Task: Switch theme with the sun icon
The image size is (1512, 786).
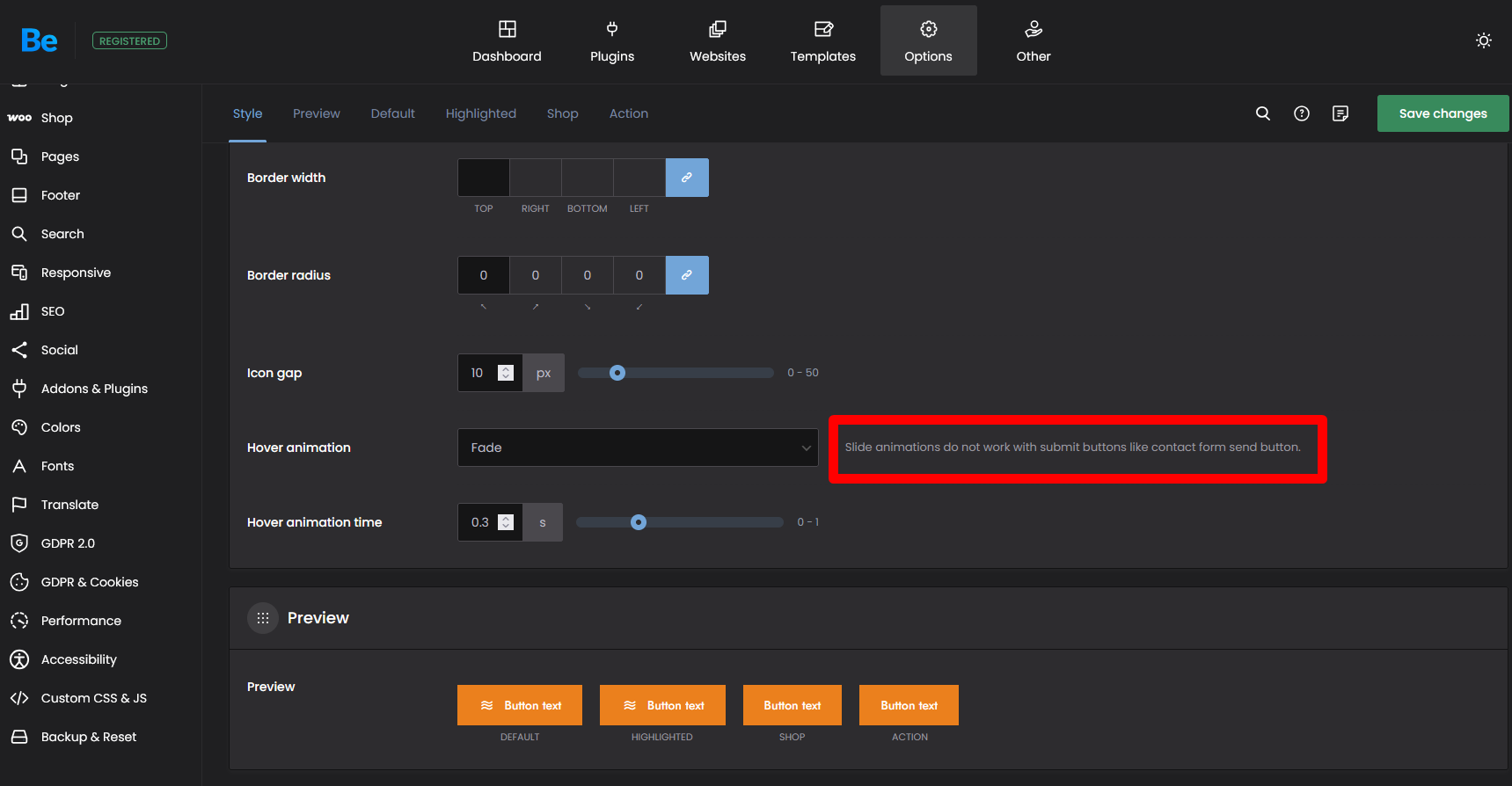Action: click(x=1483, y=40)
